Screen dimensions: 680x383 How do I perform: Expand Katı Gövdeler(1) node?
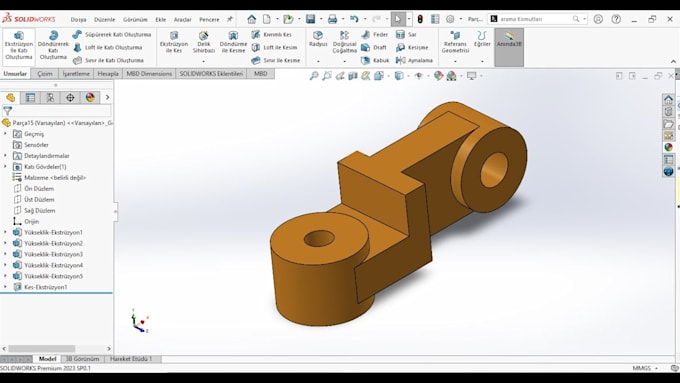click(5, 167)
